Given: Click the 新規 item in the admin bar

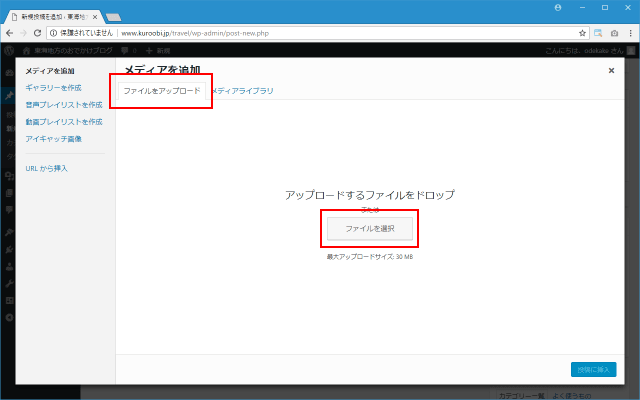Looking at the screenshot, I should [x=158, y=51].
